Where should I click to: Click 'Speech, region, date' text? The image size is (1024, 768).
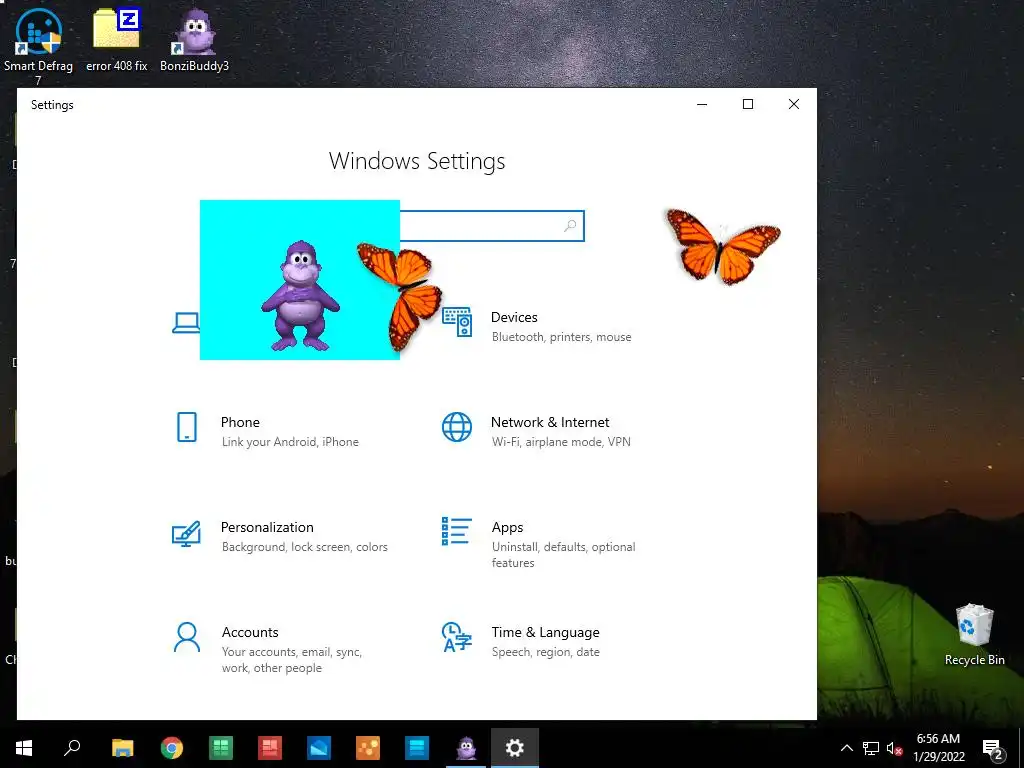pos(545,652)
